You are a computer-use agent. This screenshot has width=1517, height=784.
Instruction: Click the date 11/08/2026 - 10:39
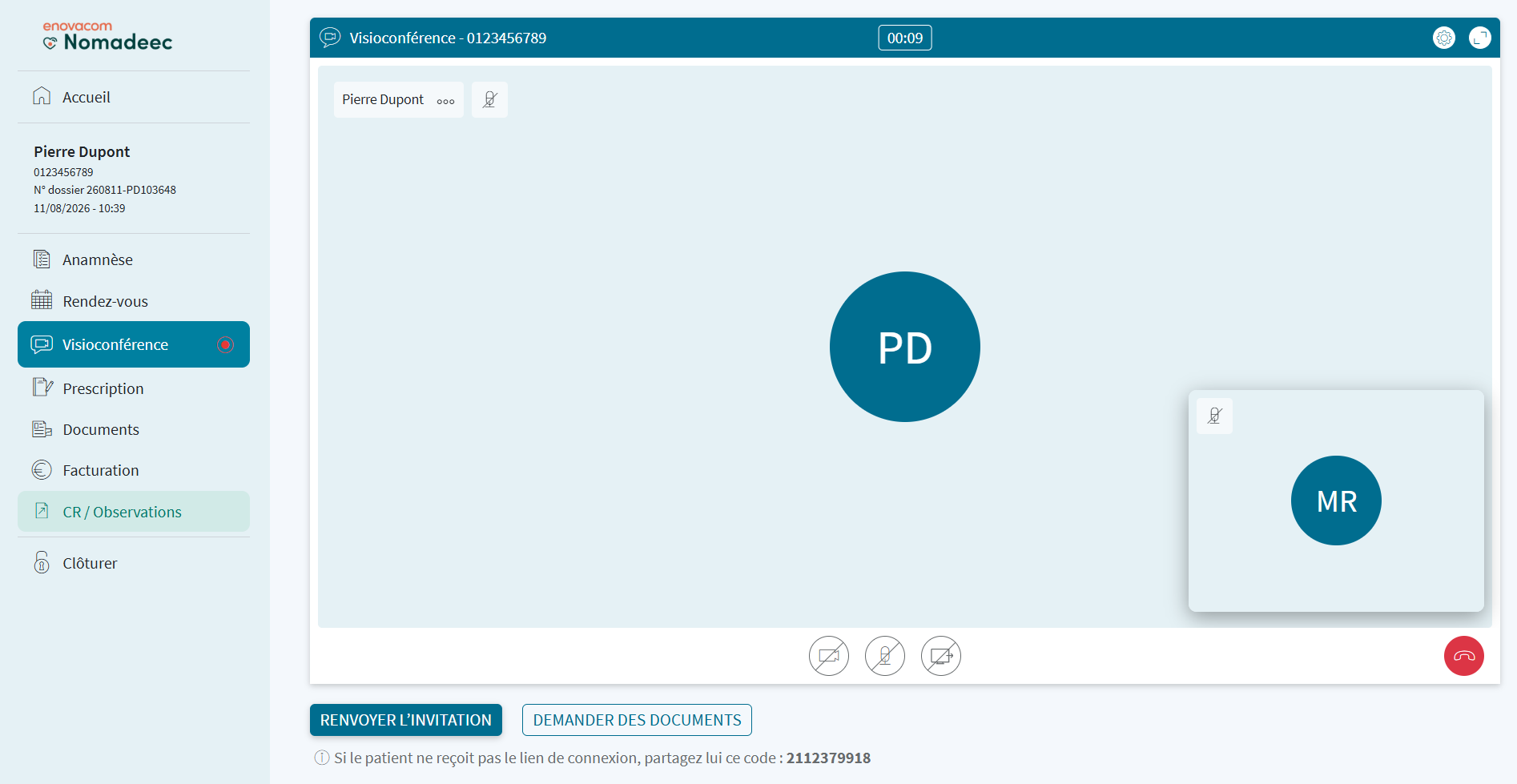click(x=79, y=208)
